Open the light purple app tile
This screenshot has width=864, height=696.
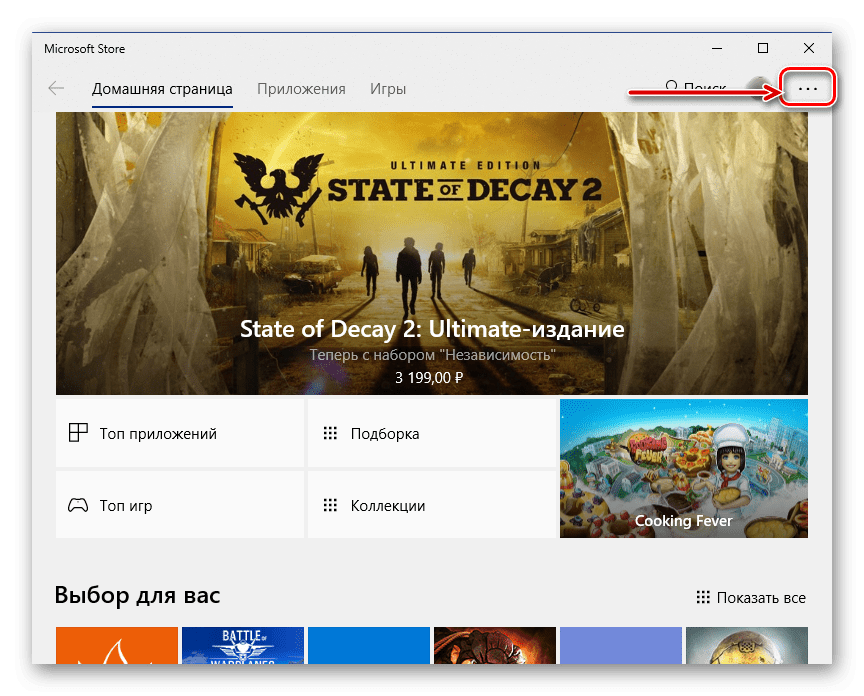click(620, 646)
